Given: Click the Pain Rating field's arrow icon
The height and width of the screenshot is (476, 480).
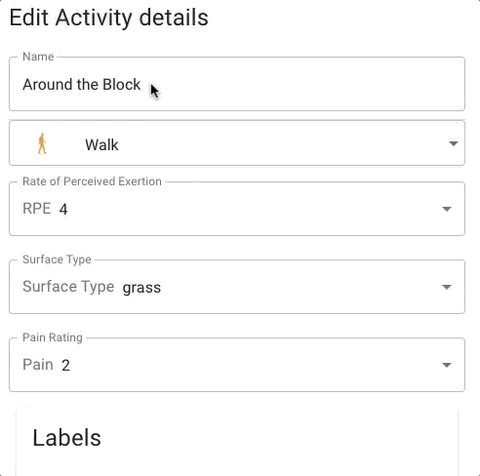Looking at the screenshot, I should click(x=446, y=365).
